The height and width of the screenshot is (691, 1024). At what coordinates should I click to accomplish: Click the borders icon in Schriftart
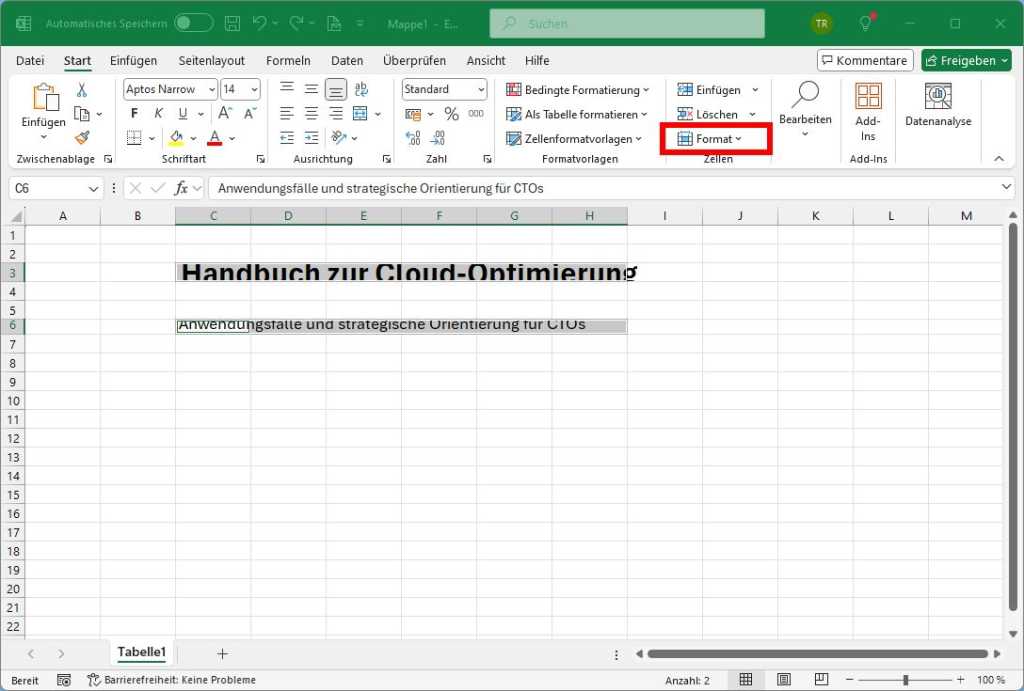click(134, 138)
